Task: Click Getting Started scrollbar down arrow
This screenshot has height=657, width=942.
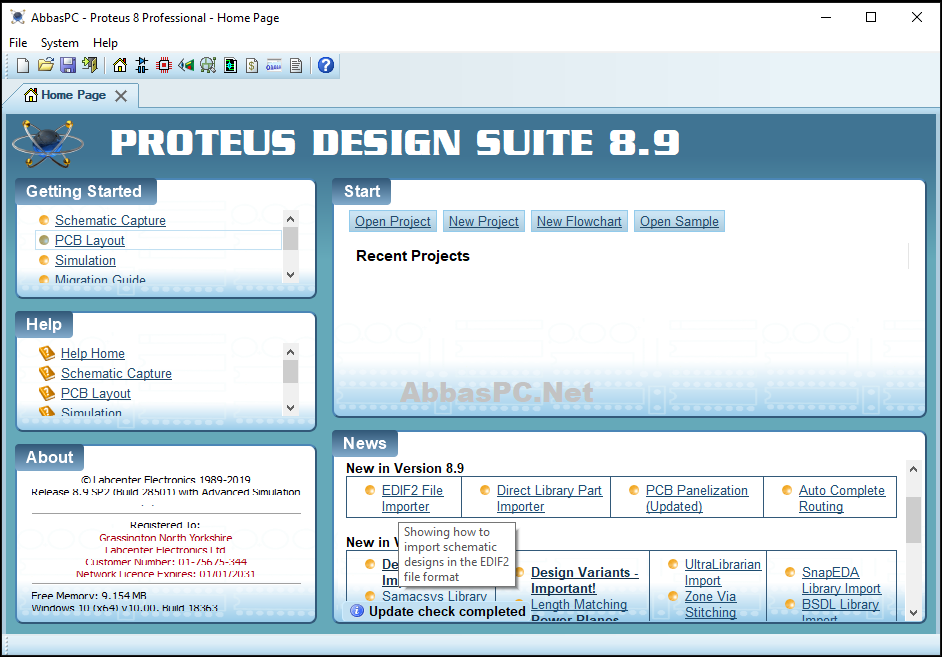Action: tap(290, 275)
